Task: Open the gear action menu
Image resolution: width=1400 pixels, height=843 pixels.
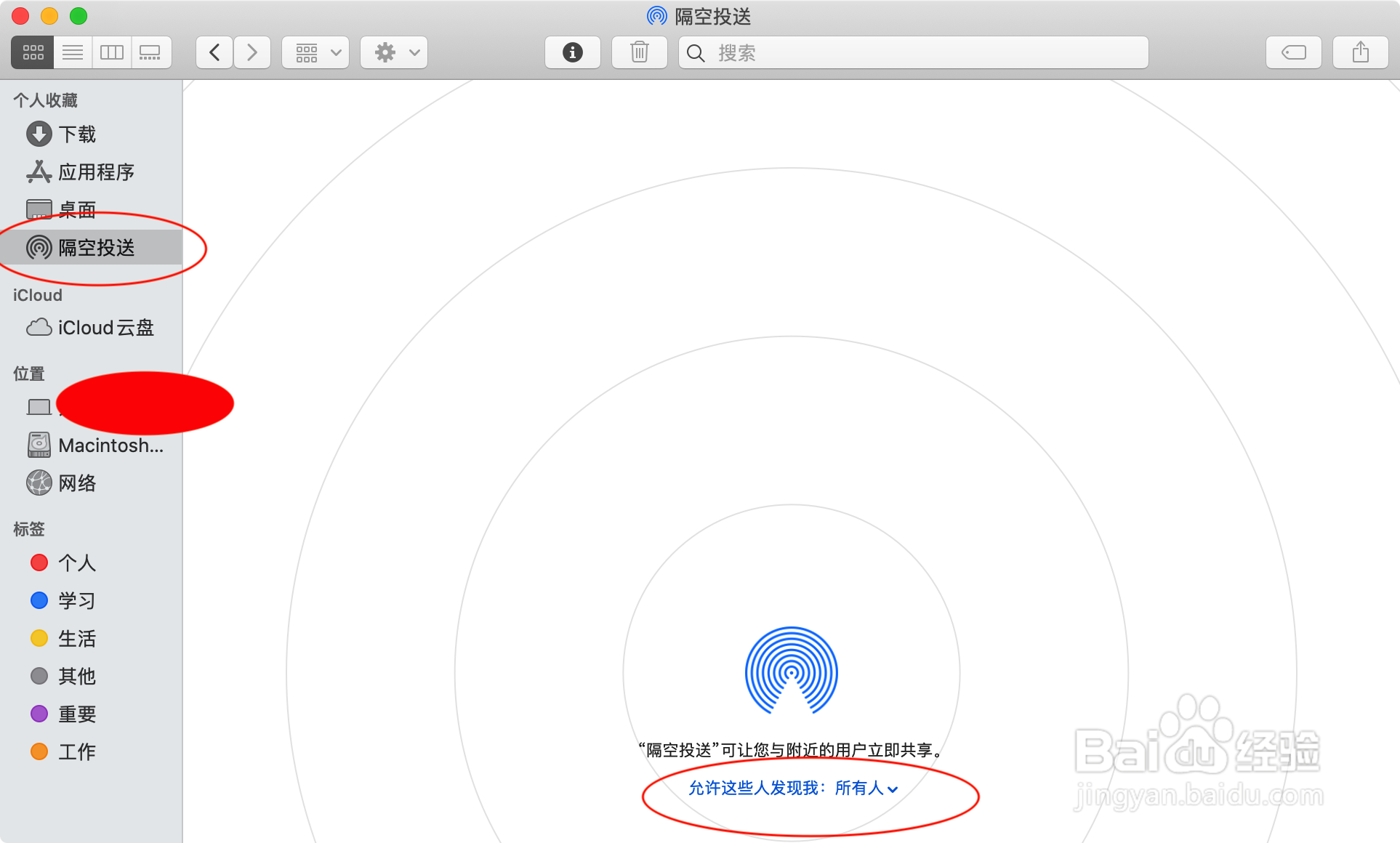Action: [394, 52]
